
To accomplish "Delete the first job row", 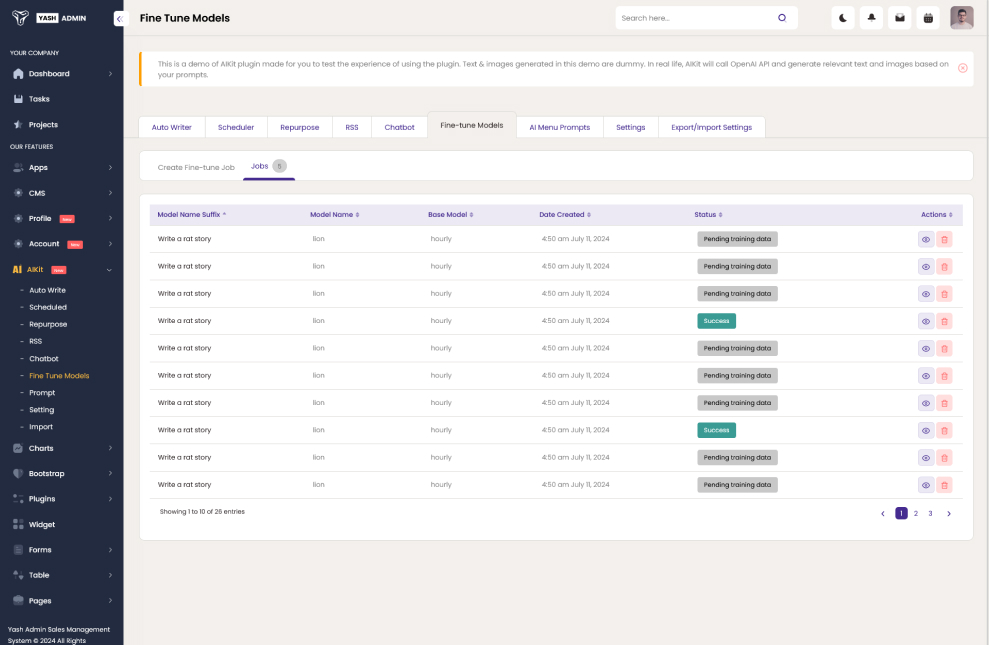I will (x=944, y=240).
